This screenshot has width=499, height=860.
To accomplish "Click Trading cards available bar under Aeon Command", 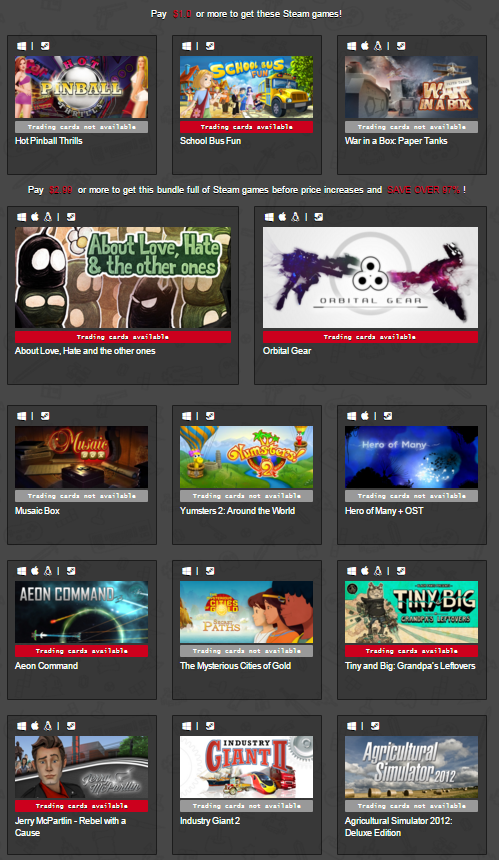I will [81, 651].
